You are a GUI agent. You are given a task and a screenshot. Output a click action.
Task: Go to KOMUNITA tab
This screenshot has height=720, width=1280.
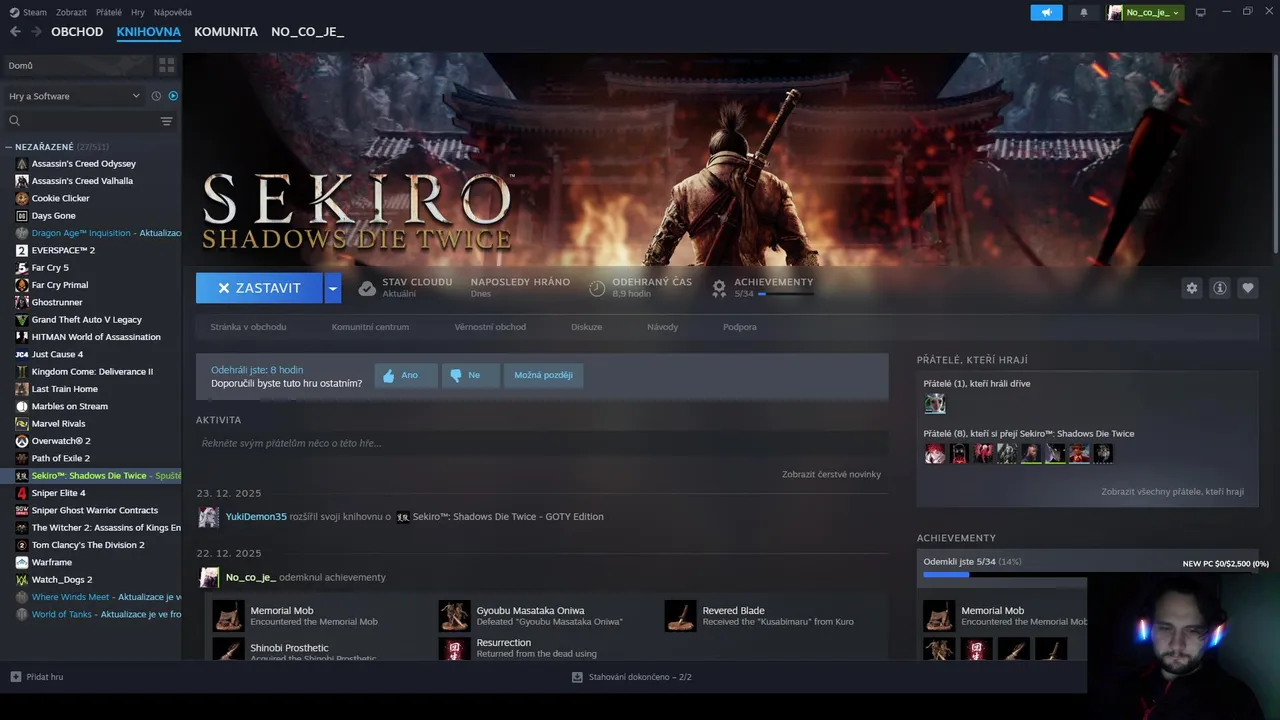point(226,32)
